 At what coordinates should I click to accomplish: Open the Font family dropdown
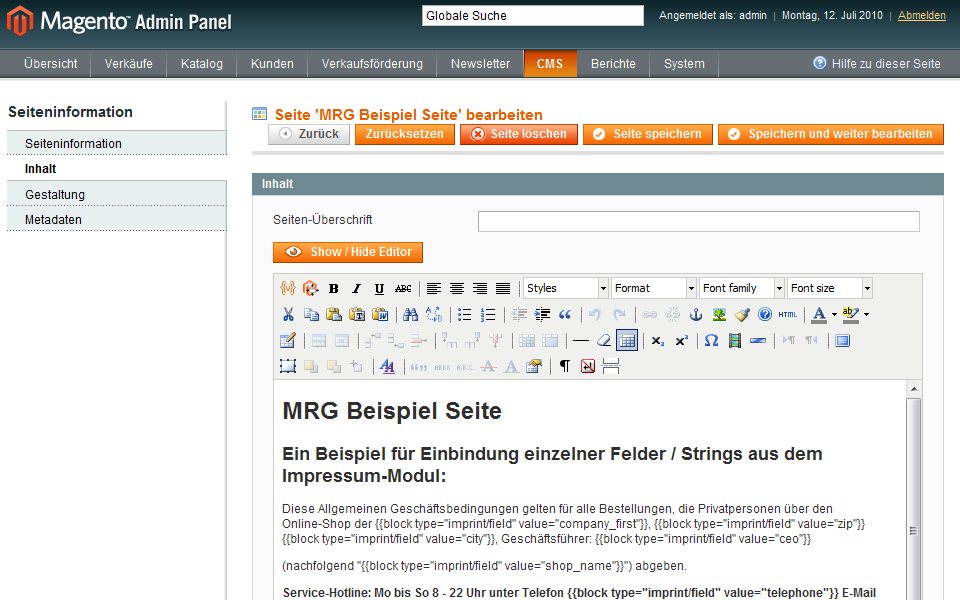pos(742,288)
